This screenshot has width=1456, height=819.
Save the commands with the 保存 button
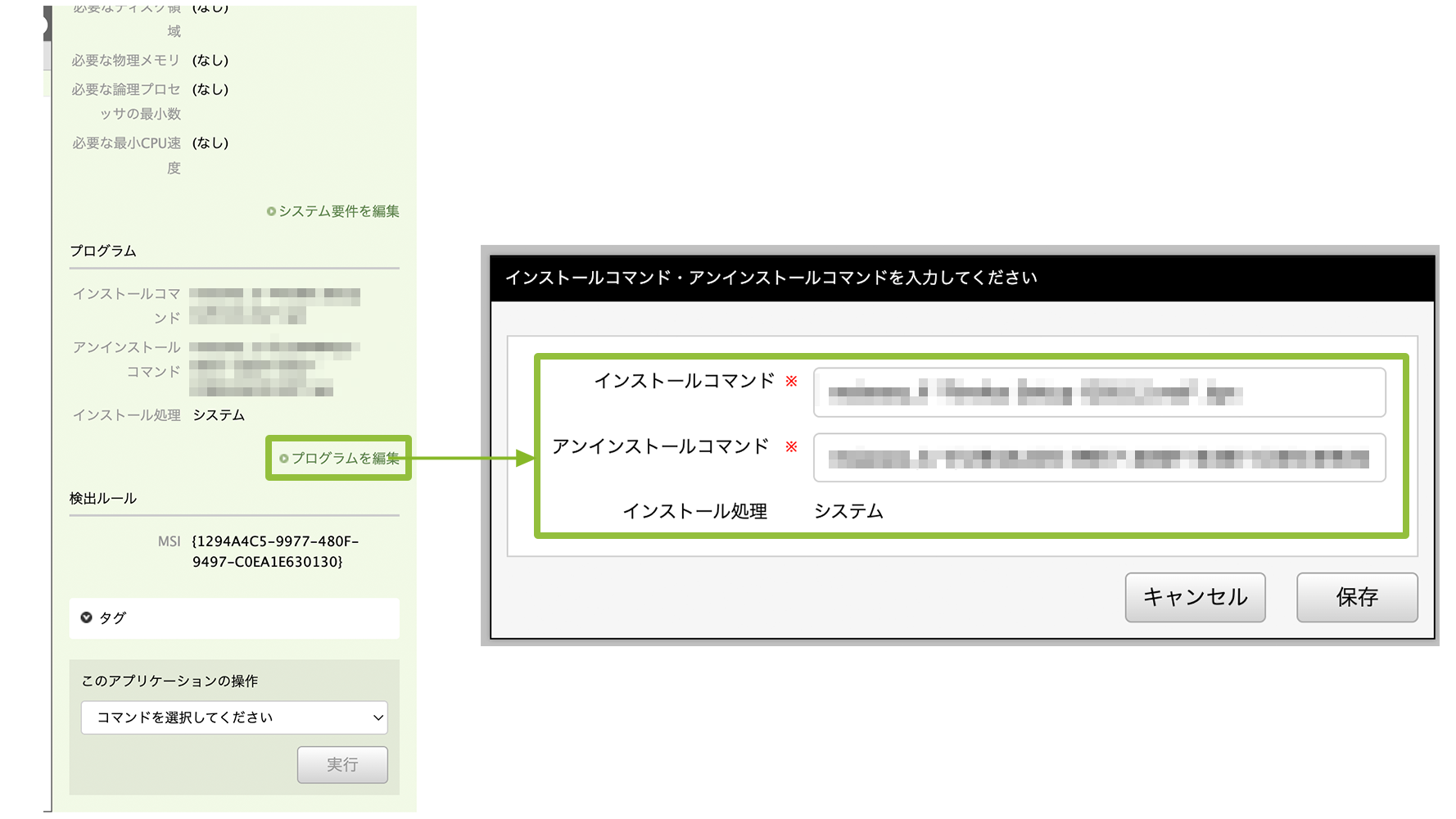coord(1356,597)
